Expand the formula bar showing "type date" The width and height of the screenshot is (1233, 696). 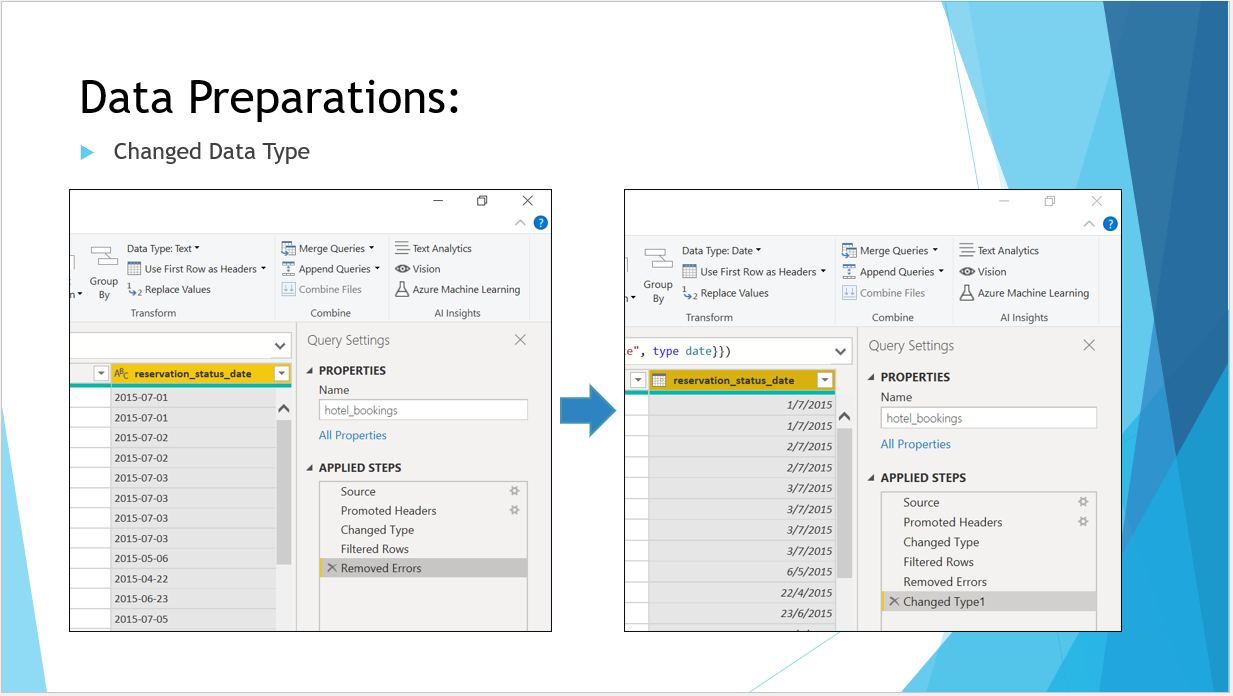click(x=840, y=352)
